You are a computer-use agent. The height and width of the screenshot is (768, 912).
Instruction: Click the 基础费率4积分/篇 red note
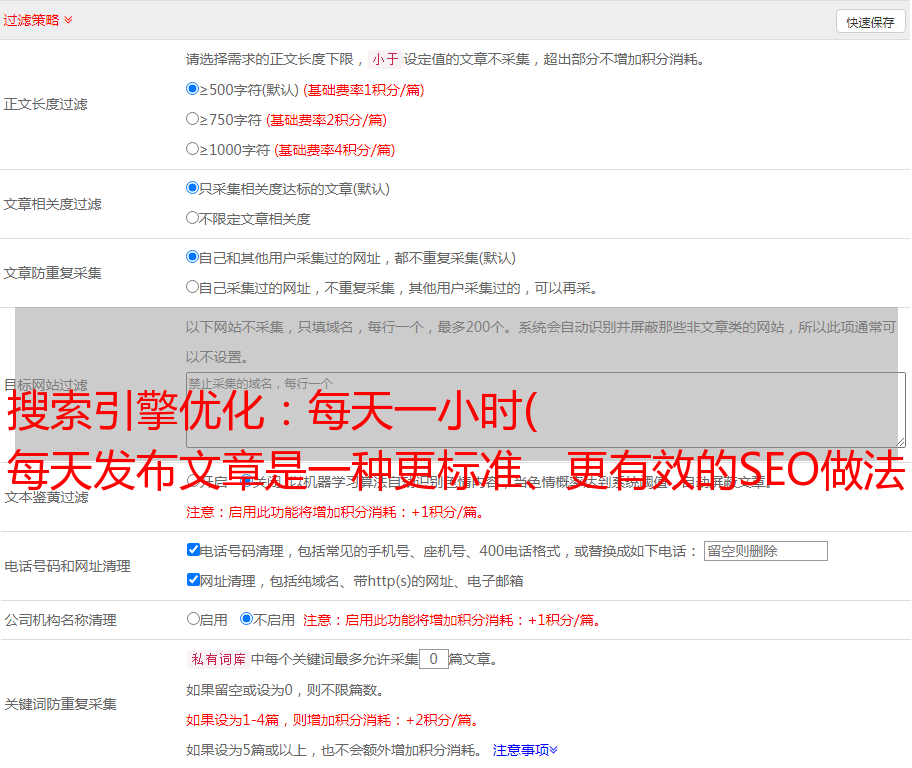[334, 150]
